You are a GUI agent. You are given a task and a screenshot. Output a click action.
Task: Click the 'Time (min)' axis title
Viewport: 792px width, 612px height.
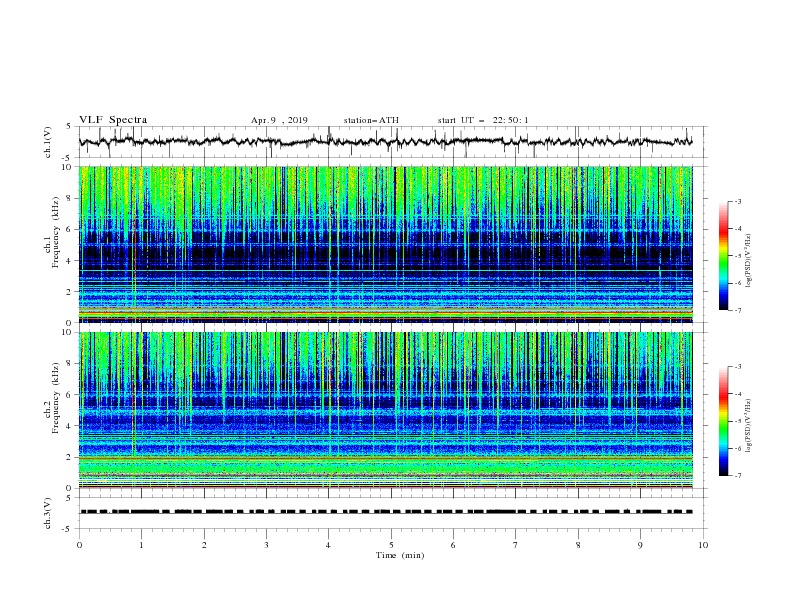(400, 555)
